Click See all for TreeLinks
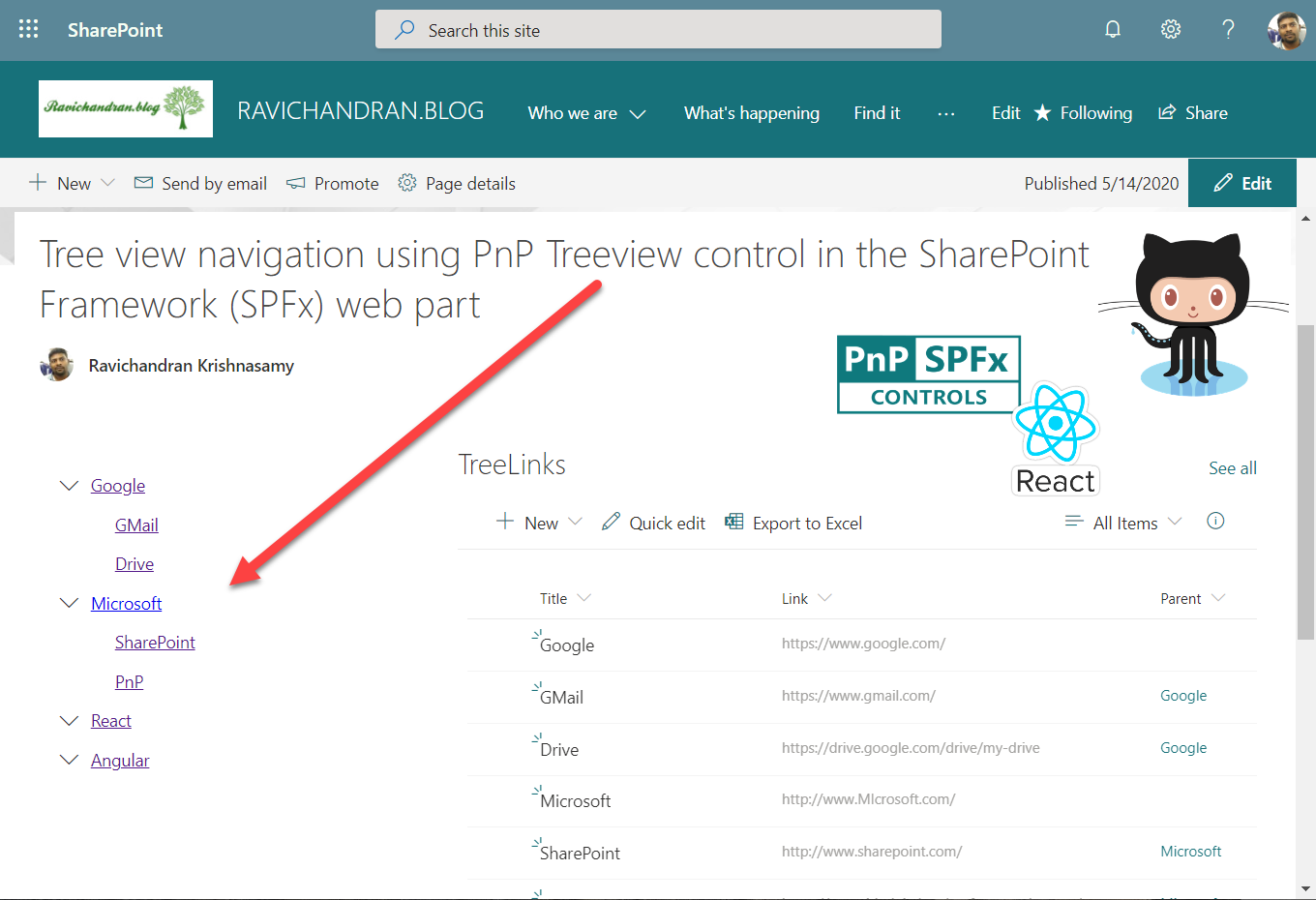Viewport: 1316px width, 900px height. [1232, 468]
